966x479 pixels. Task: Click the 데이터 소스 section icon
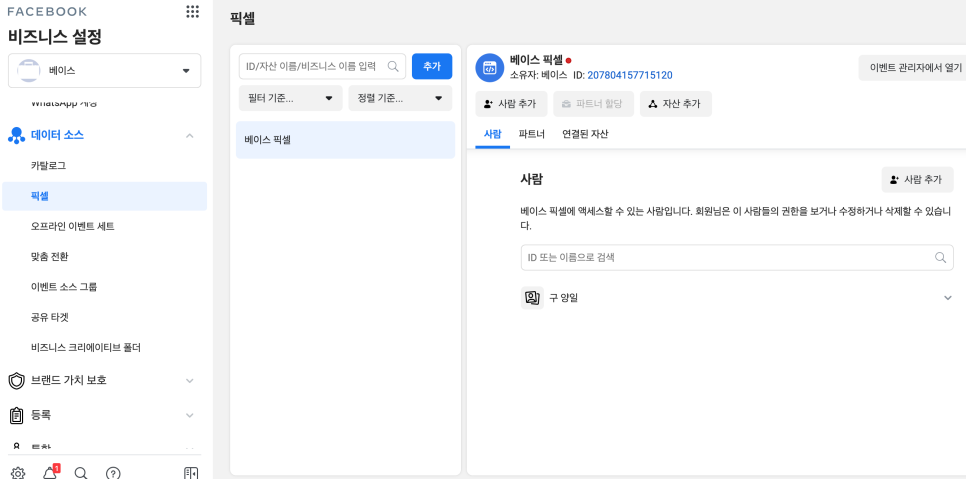(x=17, y=135)
